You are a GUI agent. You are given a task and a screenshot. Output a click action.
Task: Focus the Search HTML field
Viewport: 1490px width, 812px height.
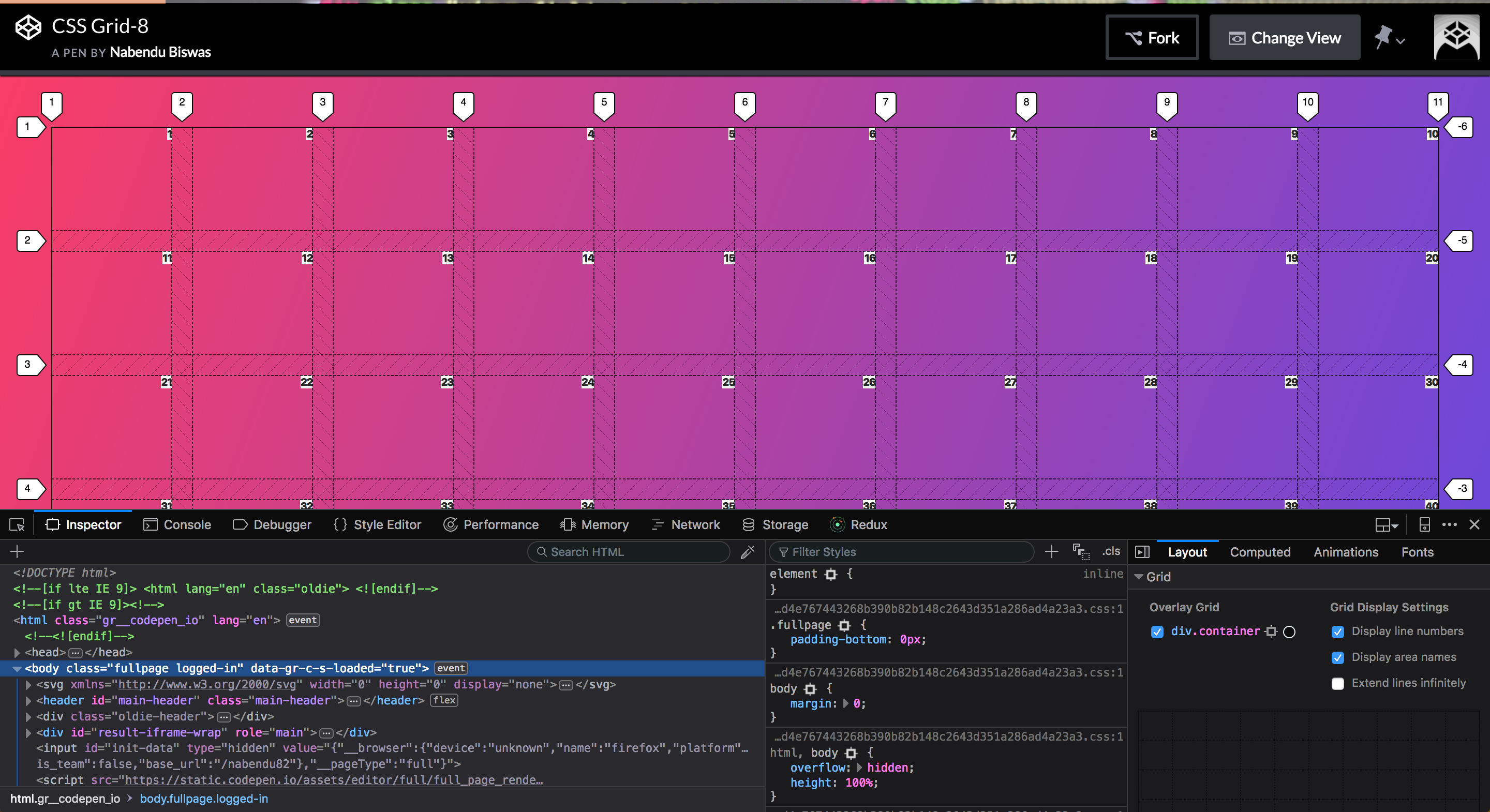coord(629,552)
